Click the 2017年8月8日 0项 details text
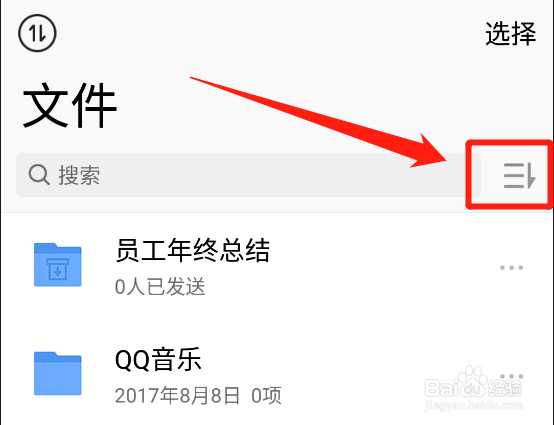554x425 pixels. coord(198,395)
